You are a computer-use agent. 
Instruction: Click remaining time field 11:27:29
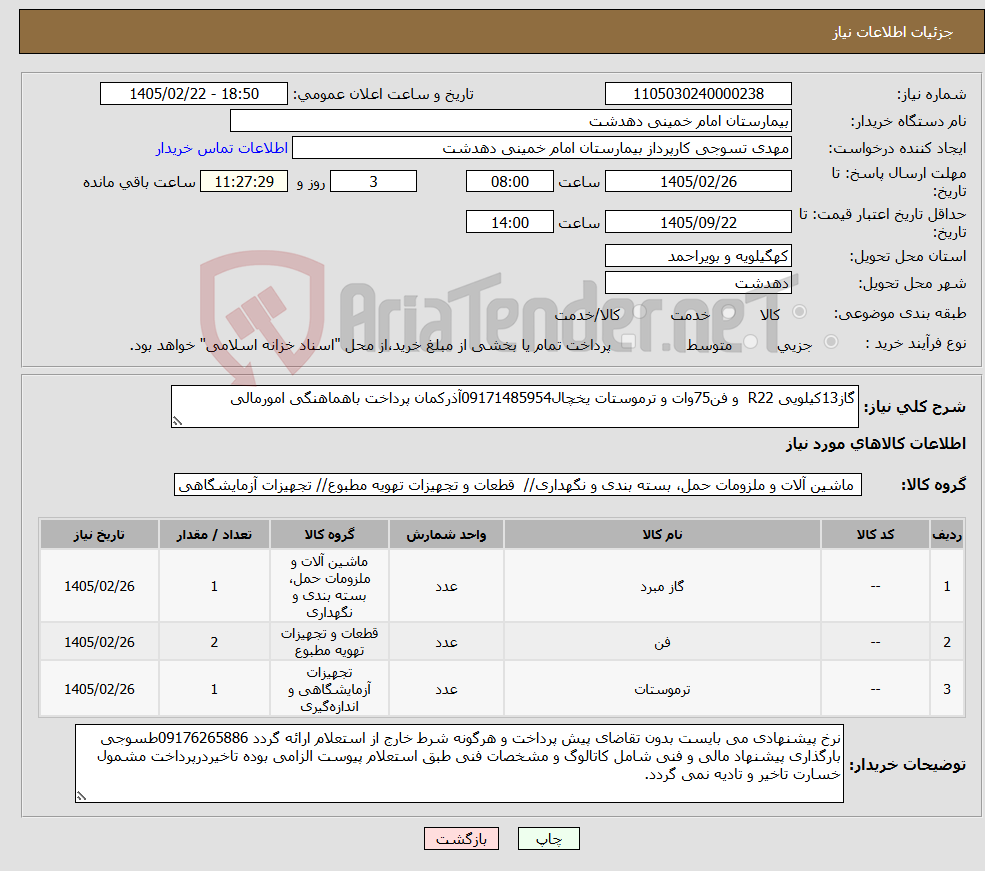coord(244,181)
